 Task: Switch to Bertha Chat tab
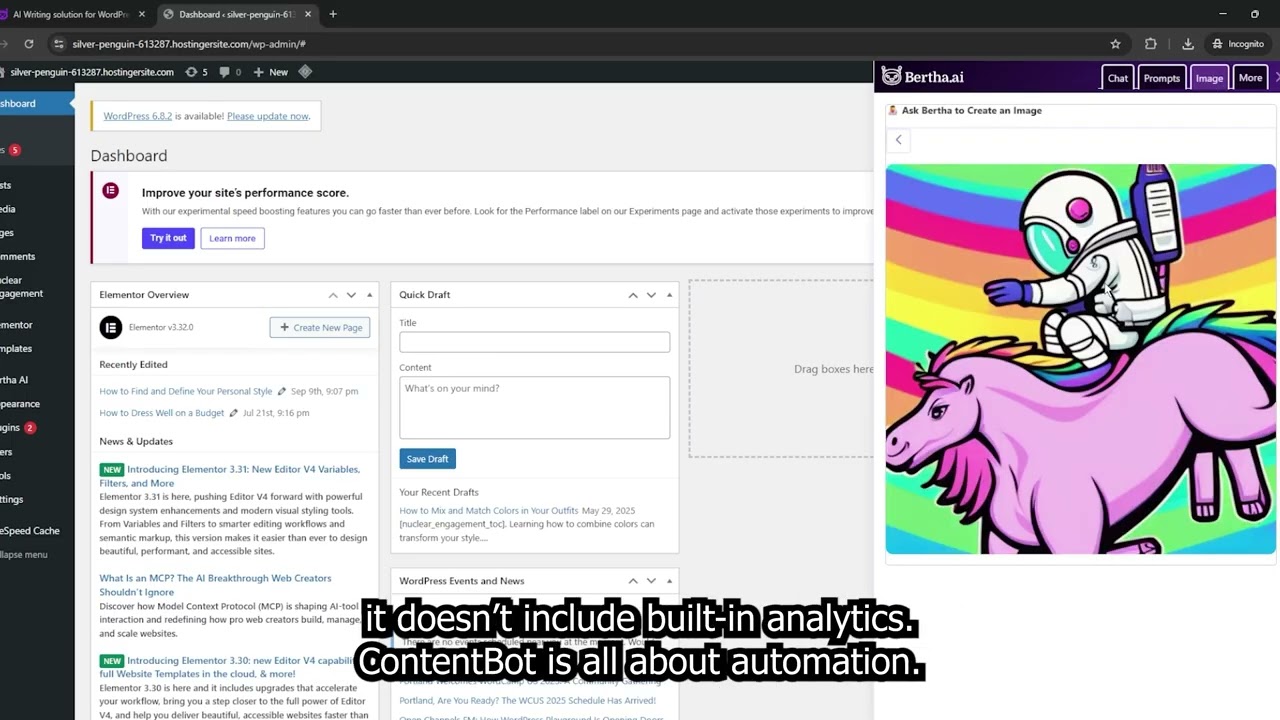coord(1117,78)
